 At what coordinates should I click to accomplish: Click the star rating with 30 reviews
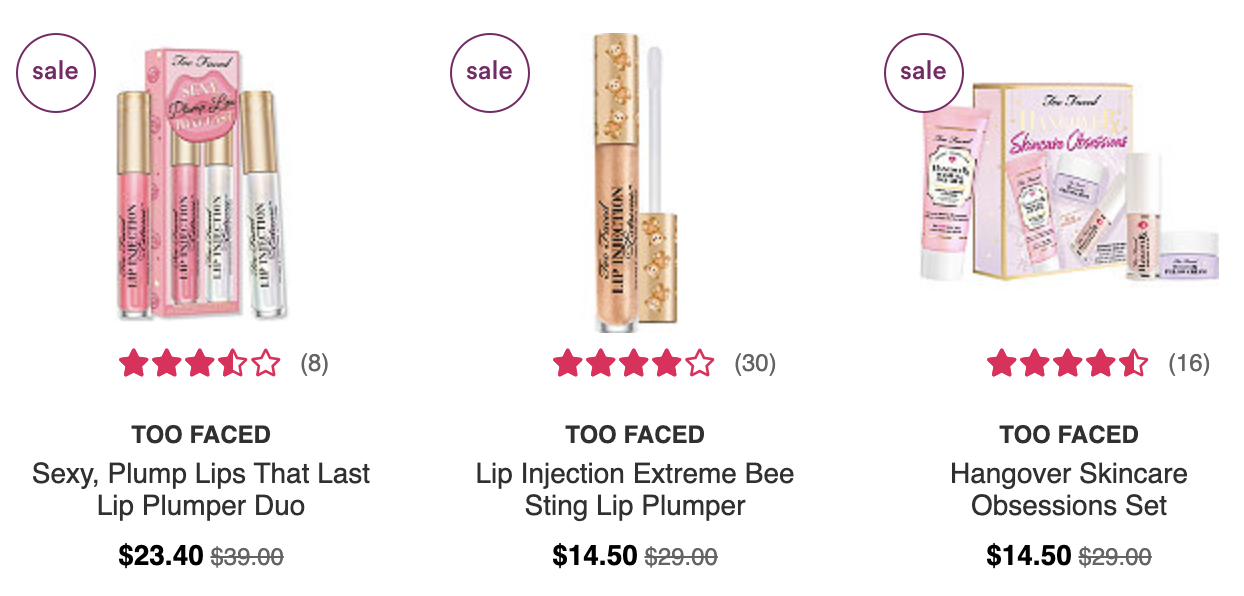point(634,363)
